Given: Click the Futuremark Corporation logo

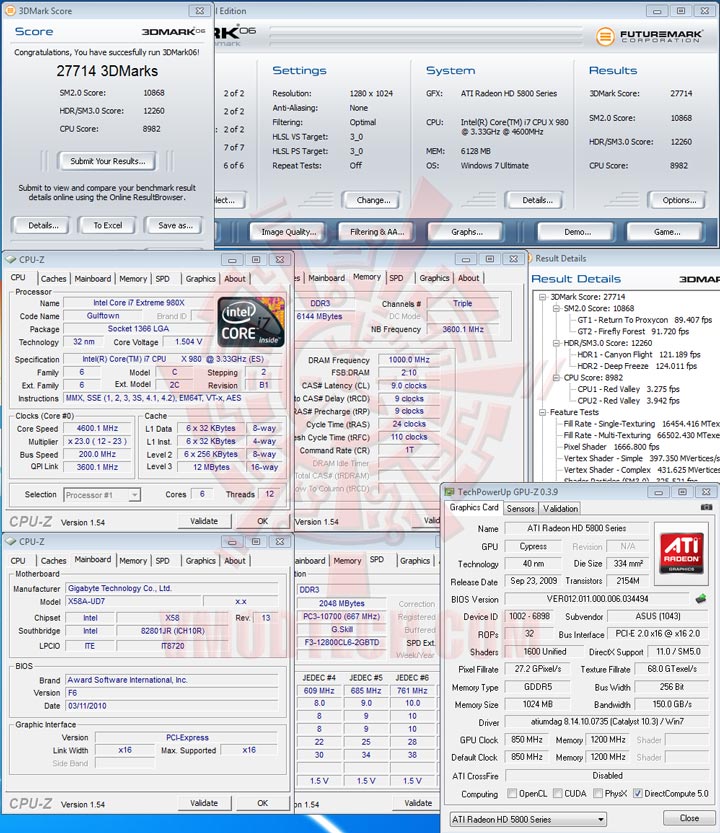Looking at the screenshot, I should [x=649, y=36].
